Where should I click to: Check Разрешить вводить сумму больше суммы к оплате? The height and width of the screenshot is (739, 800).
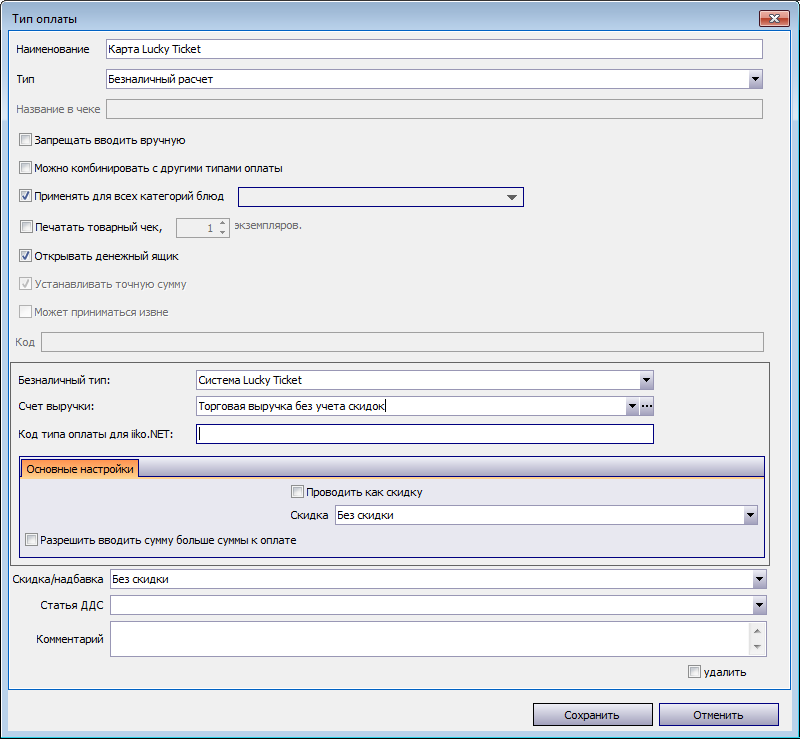click(x=32, y=539)
